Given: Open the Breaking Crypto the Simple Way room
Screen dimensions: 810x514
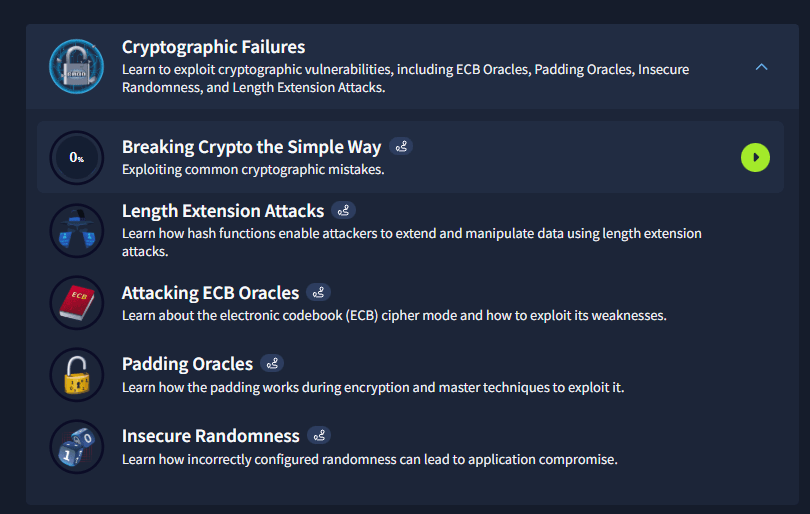Looking at the screenshot, I should 251,147.
